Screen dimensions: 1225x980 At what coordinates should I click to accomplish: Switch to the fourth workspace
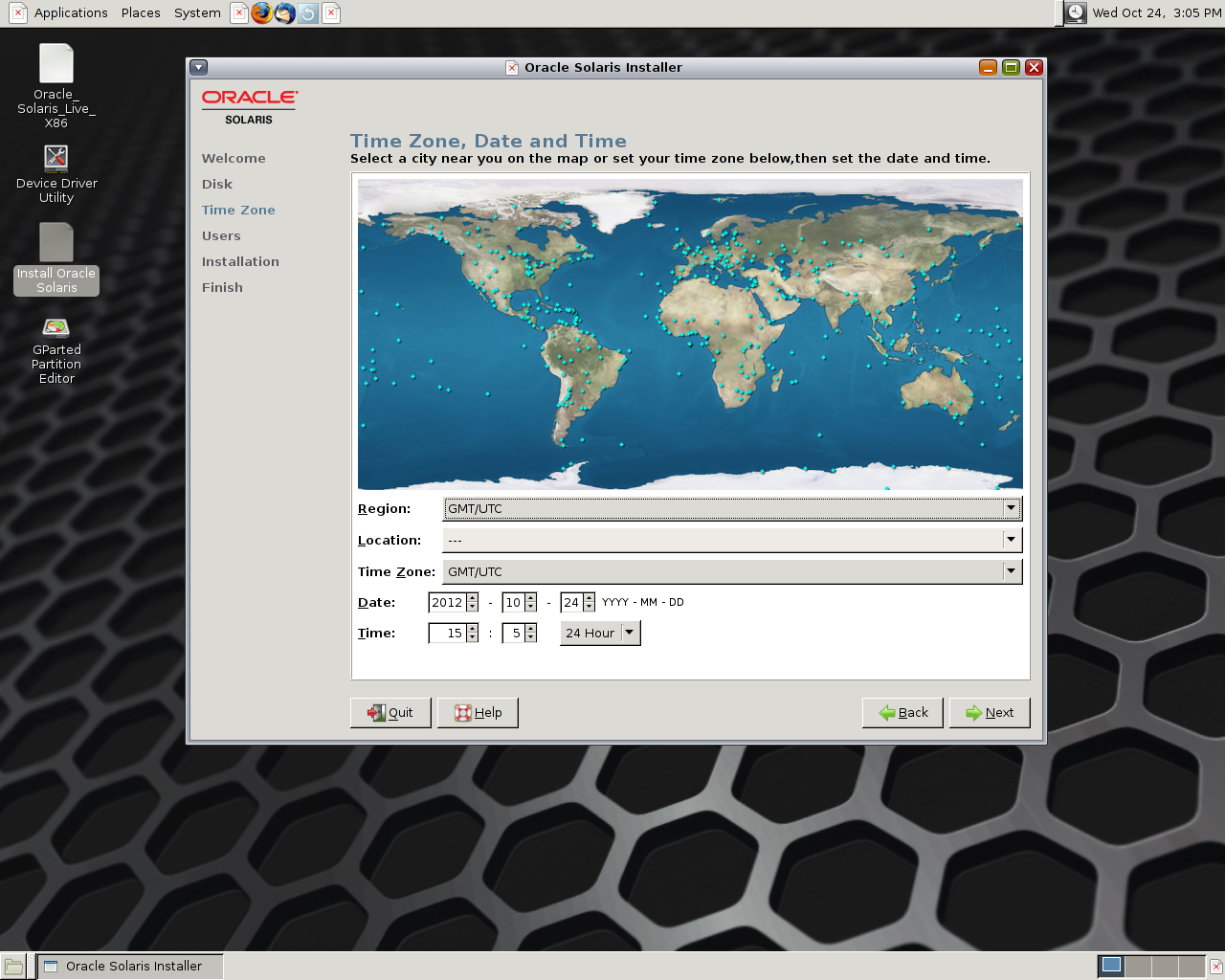pos(1192,967)
